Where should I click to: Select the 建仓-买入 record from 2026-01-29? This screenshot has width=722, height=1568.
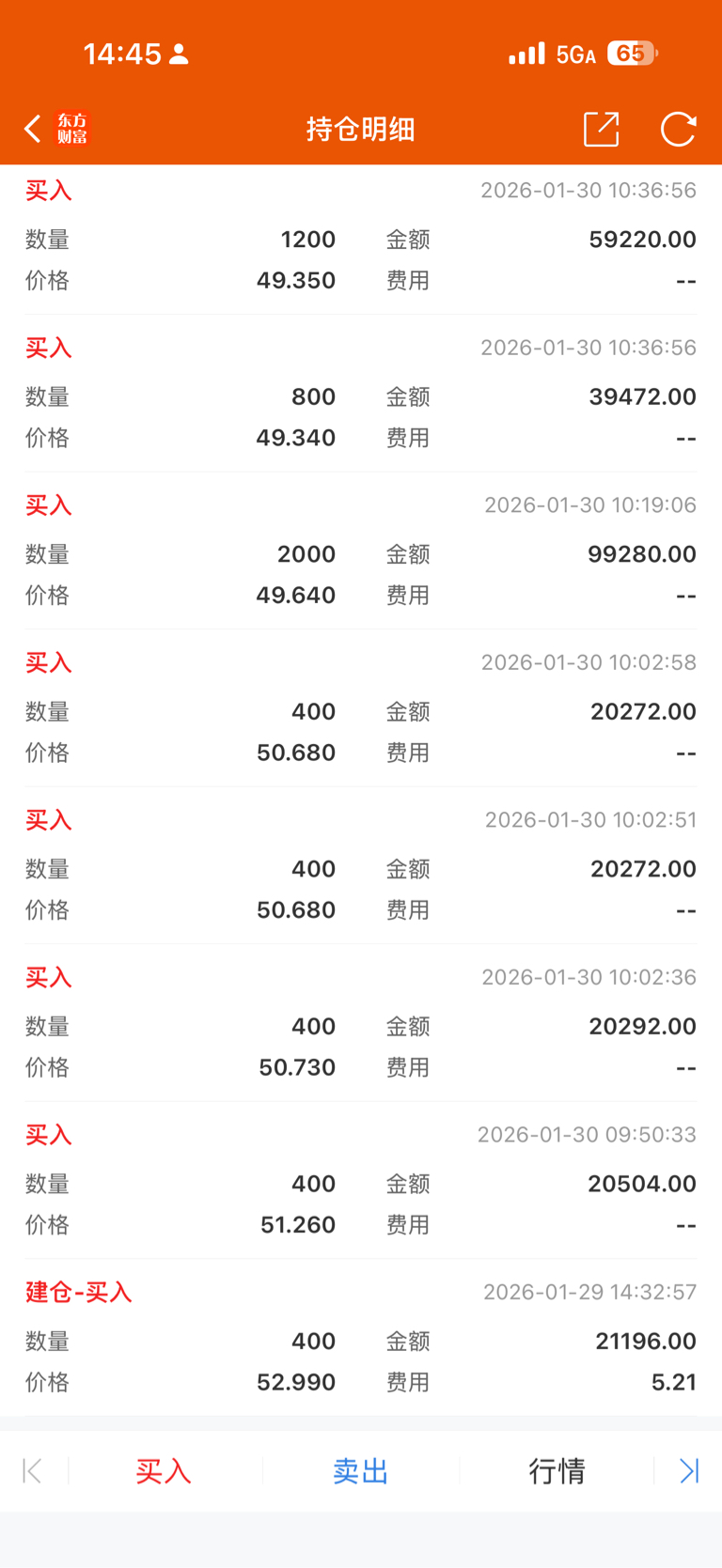pos(361,1337)
